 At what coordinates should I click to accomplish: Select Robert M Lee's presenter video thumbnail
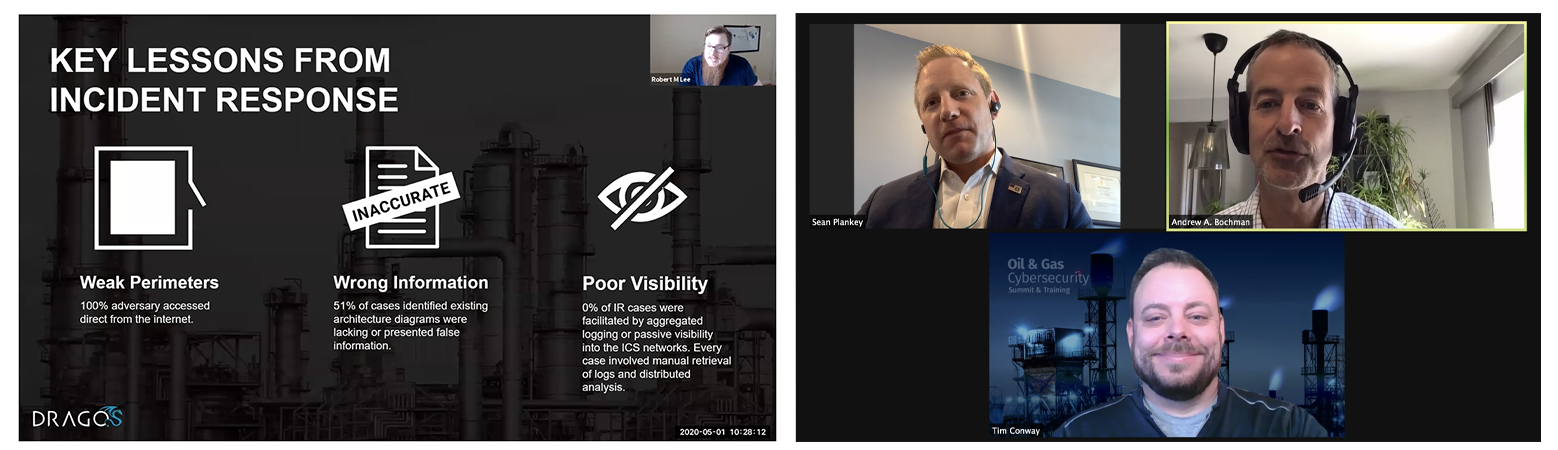coord(712,50)
